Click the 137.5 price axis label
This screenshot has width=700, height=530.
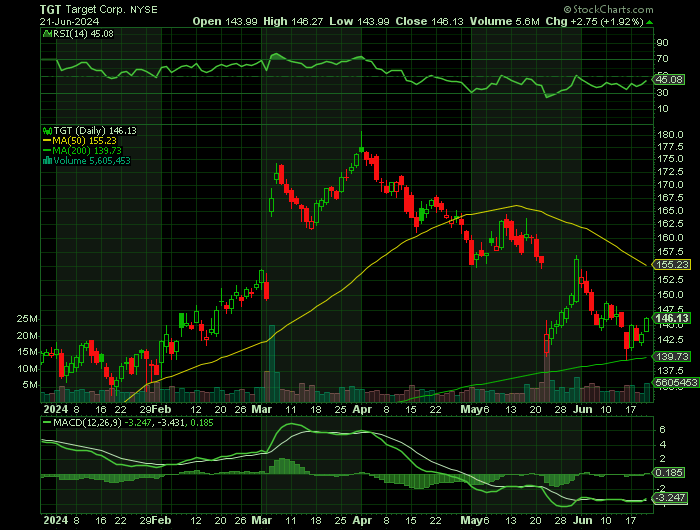point(671,371)
